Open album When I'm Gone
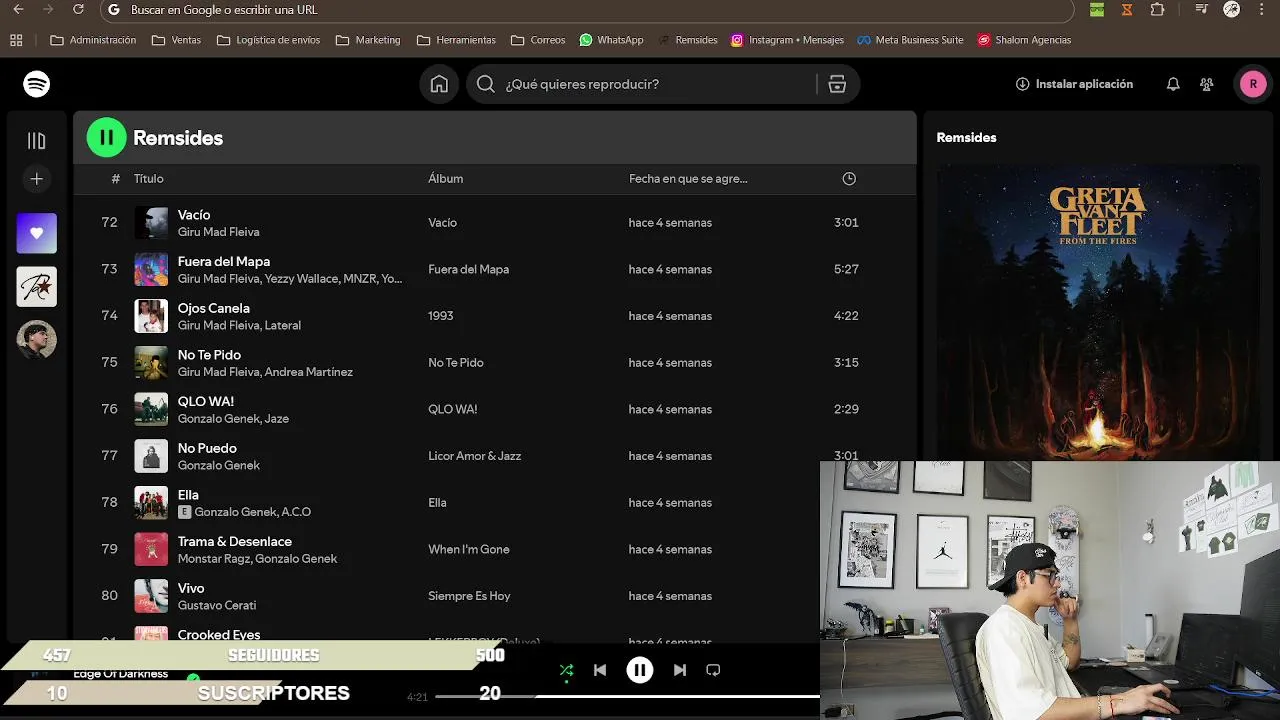 click(x=469, y=549)
